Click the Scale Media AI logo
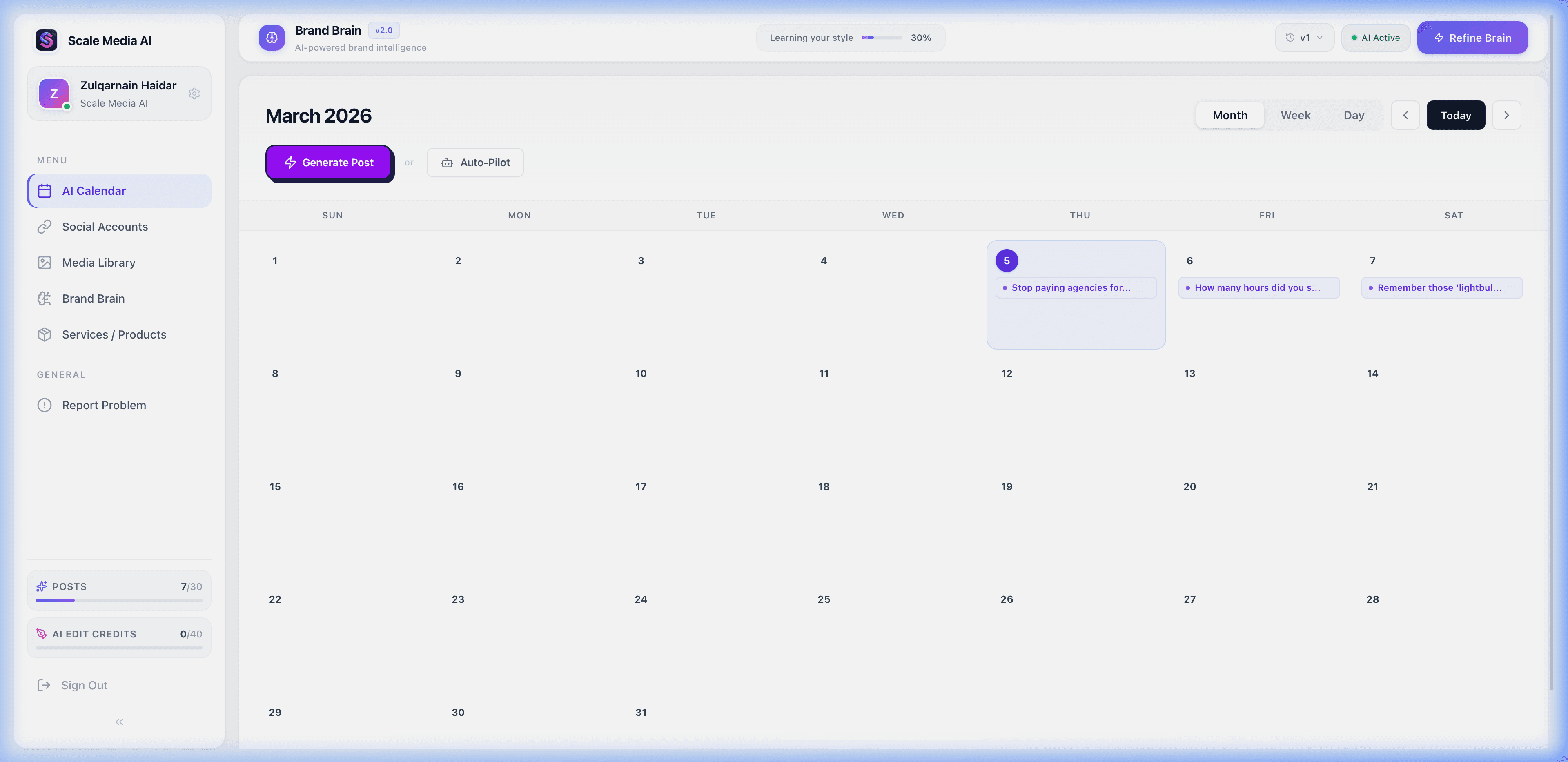The image size is (1568, 762). click(46, 40)
